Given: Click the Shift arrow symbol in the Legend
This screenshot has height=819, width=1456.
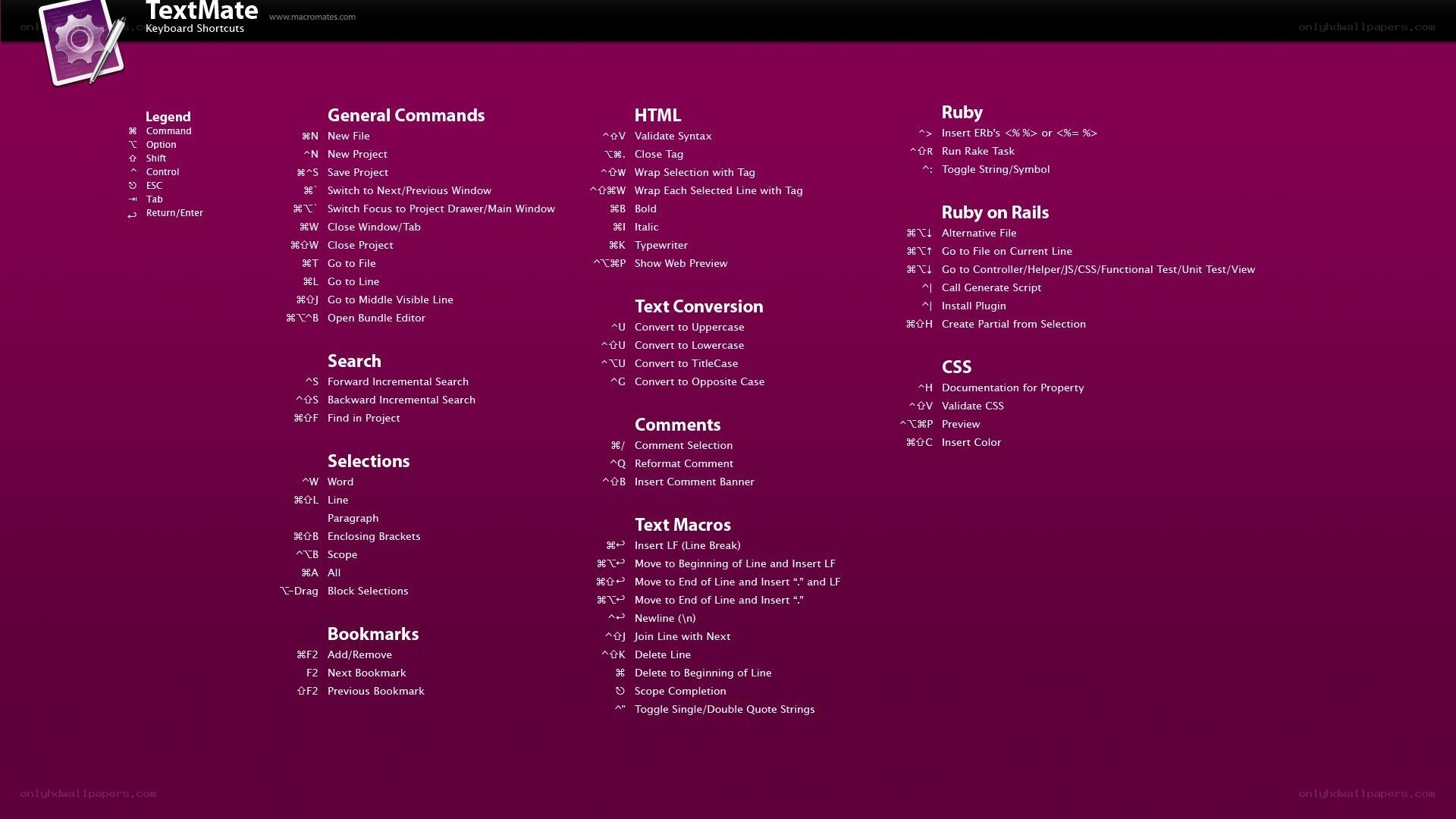Looking at the screenshot, I should click(133, 158).
